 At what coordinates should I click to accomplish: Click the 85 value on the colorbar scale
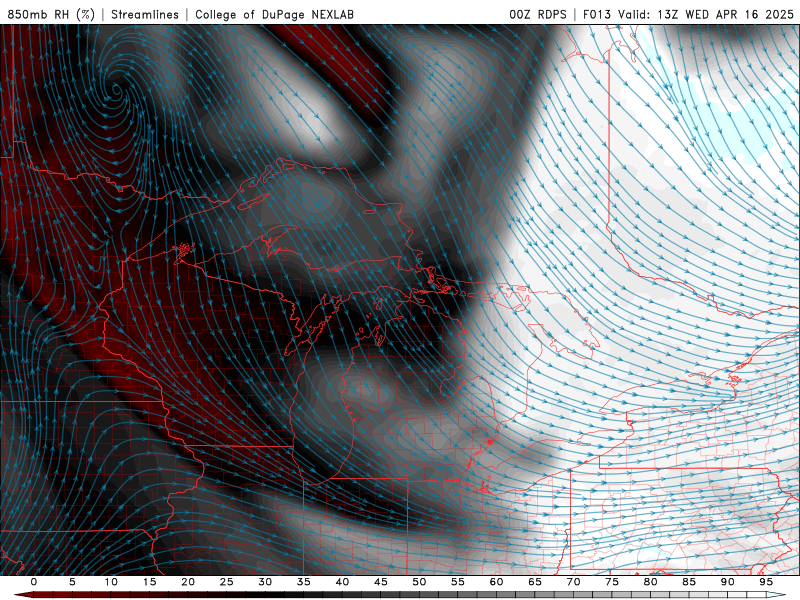pyautogui.click(x=689, y=582)
